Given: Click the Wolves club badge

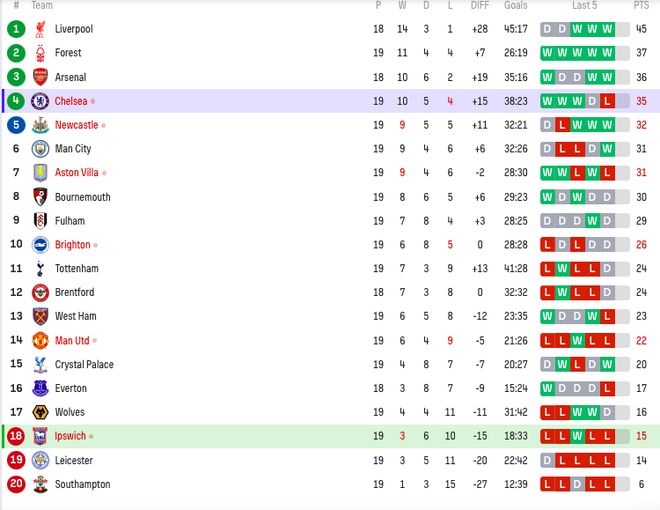Looking at the screenshot, I should (40, 412).
